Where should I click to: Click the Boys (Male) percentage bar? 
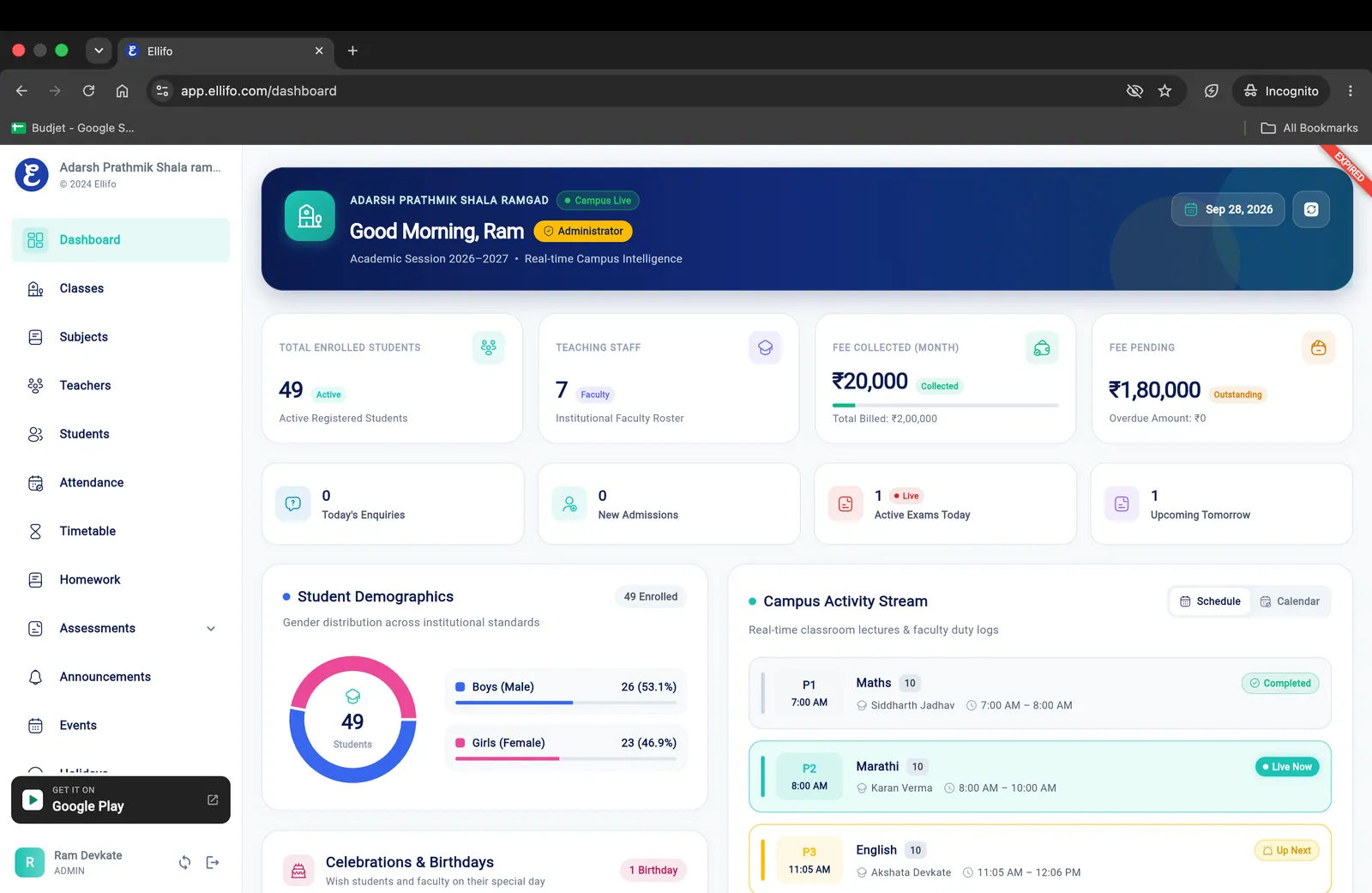566,703
